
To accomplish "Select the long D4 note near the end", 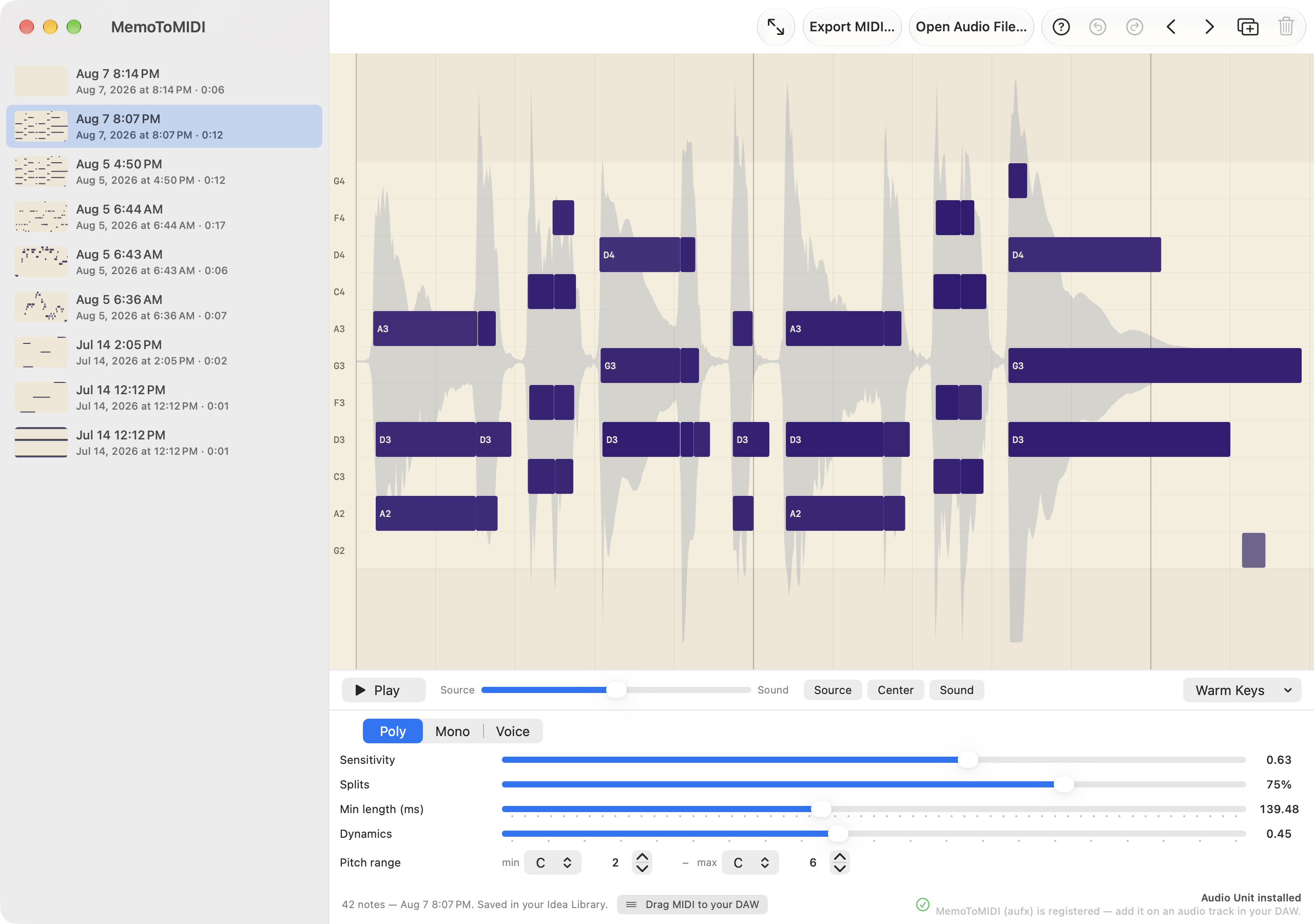I will click(x=1084, y=255).
